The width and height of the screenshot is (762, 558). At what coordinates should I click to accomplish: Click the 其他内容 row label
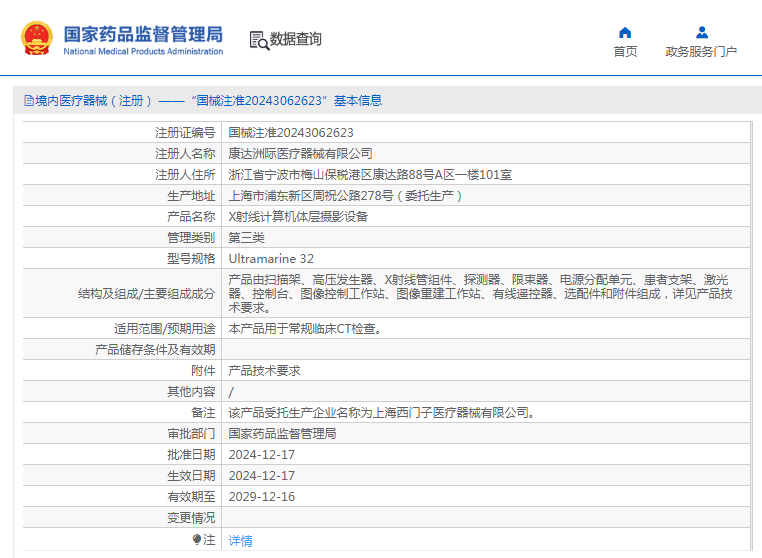tap(191, 392)
